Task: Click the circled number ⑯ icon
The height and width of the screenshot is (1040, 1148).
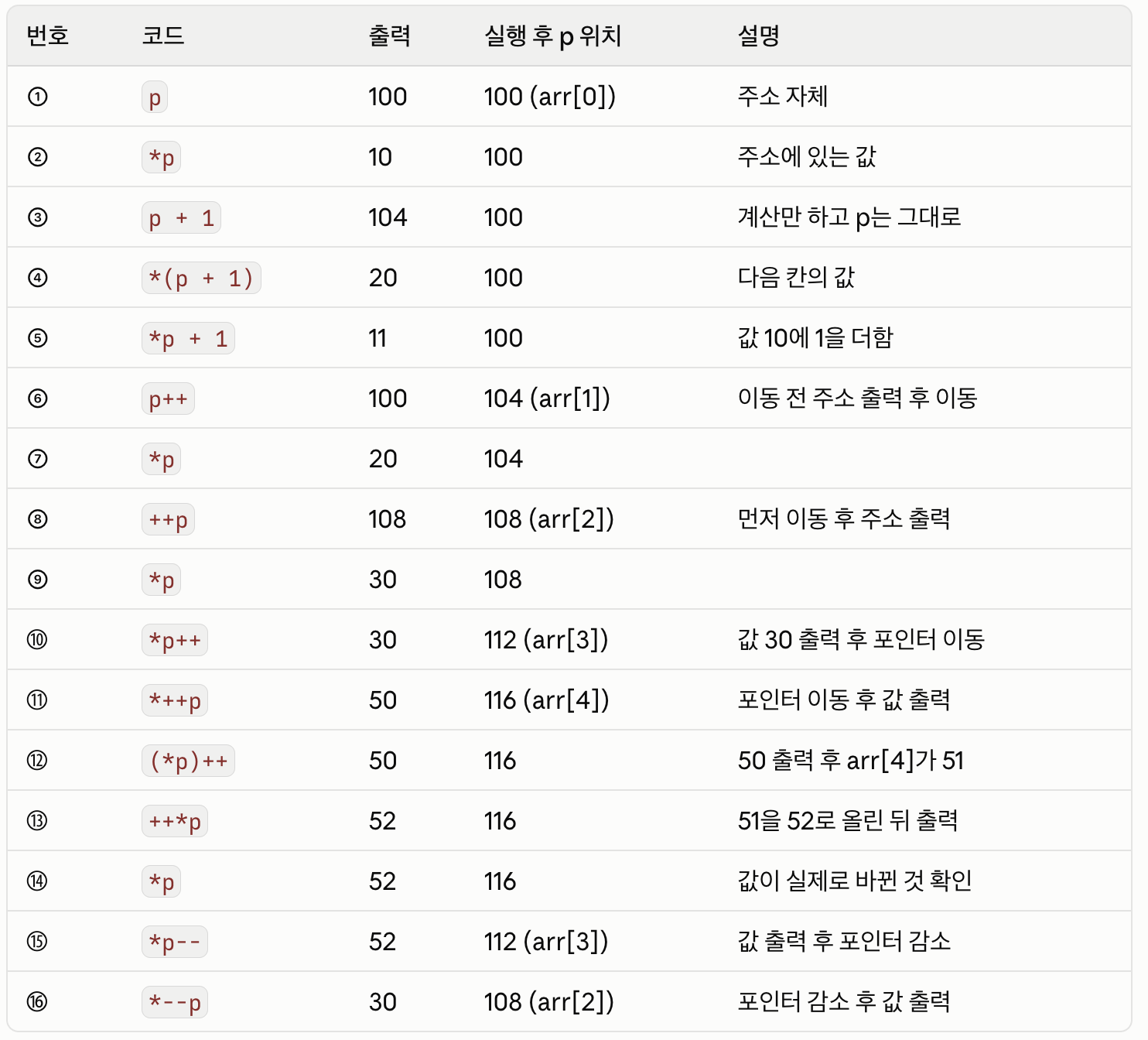Action: (x=38, y=1002)
